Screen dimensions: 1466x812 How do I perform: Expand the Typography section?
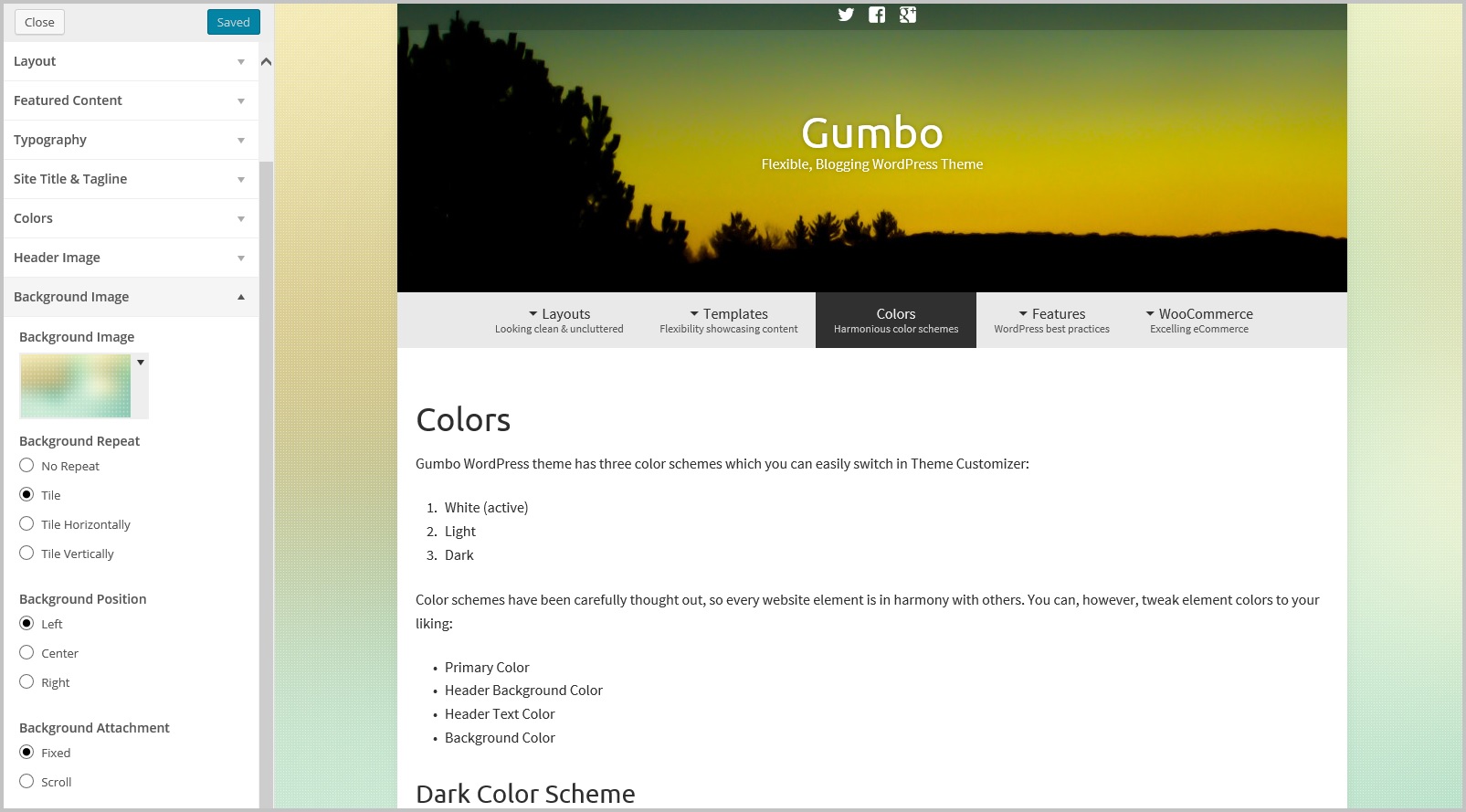point(131,140)
